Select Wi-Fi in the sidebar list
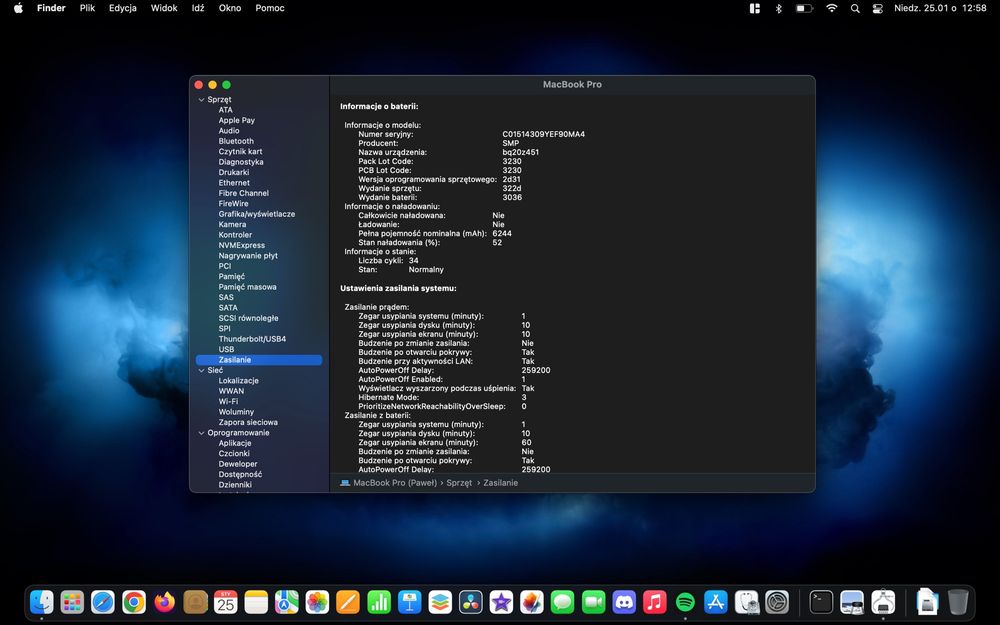 tap(228, 401)
